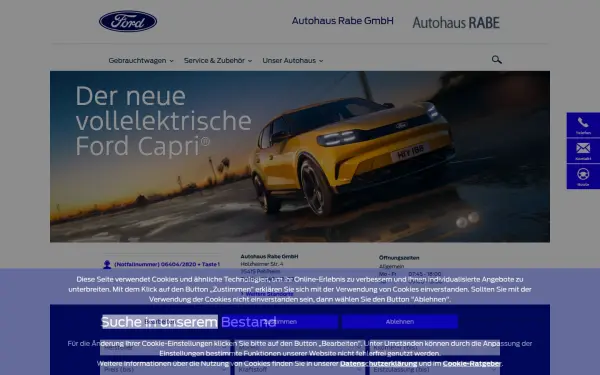Click the Holzheimer Str. 4 address line
This screenshot has height=375, width=600.
[x=262, y=264]
